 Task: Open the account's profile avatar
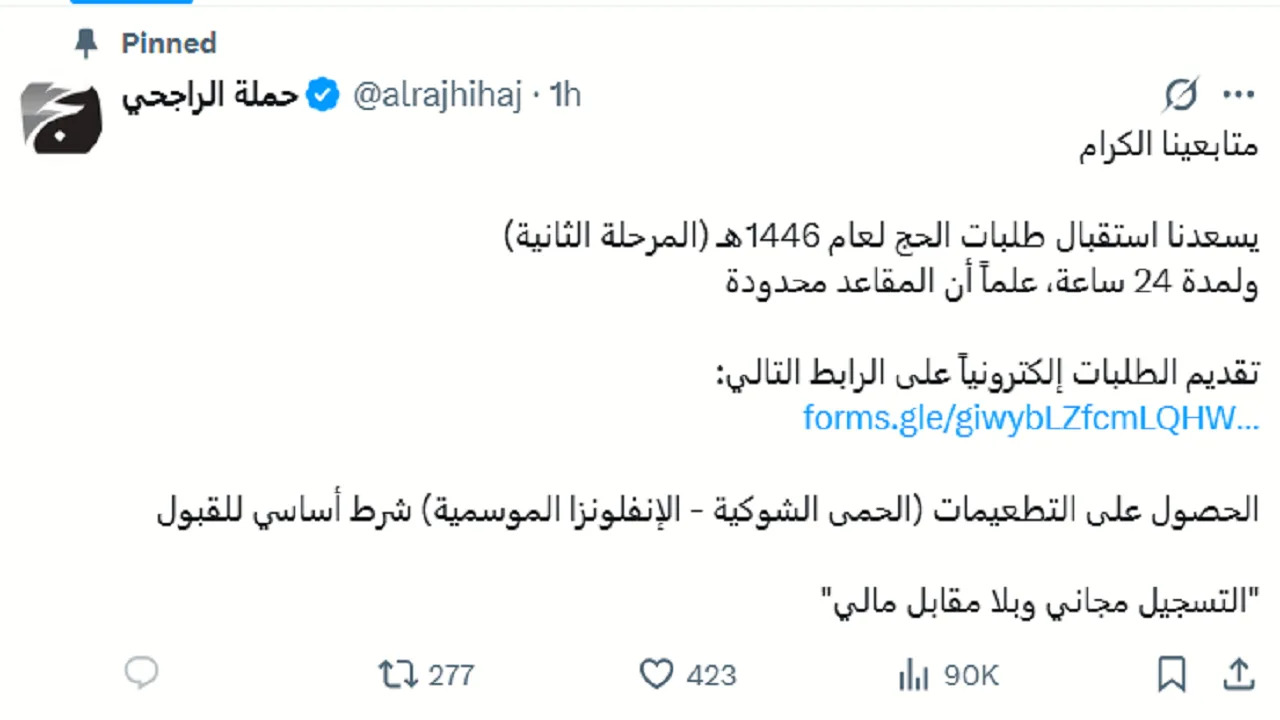coord(61,119)
